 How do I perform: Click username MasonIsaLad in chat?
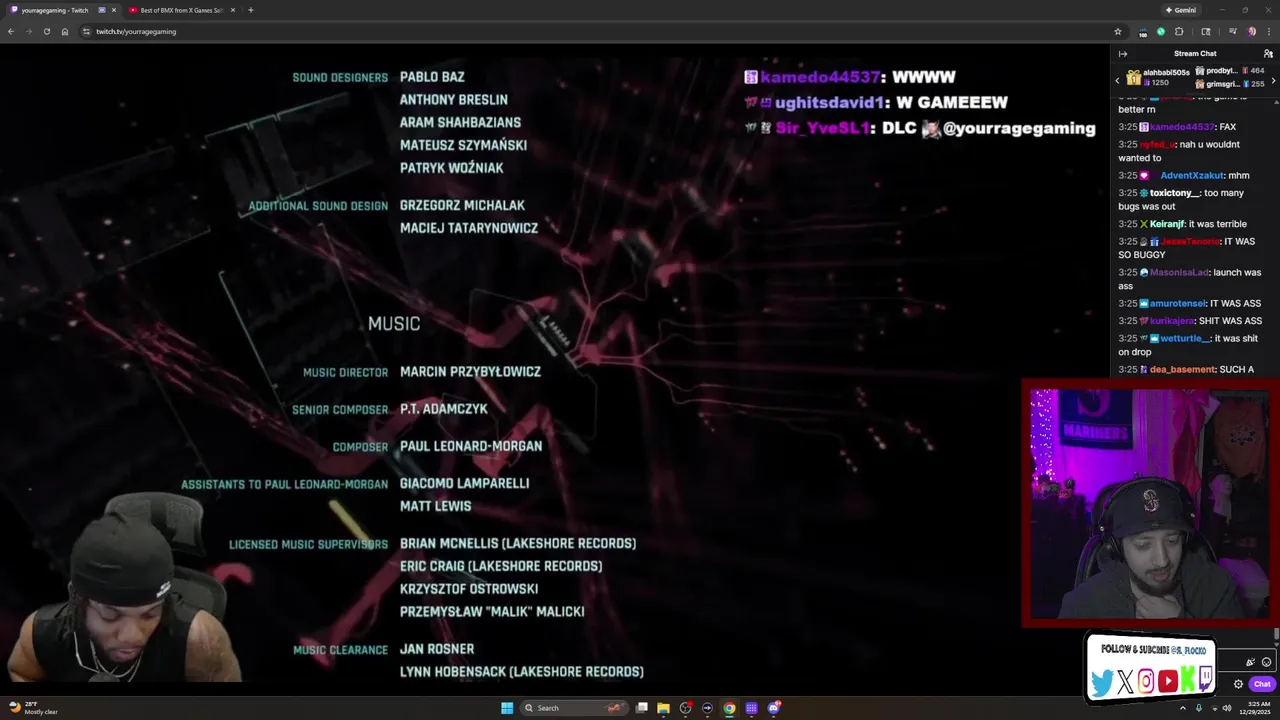point(1179,272)
